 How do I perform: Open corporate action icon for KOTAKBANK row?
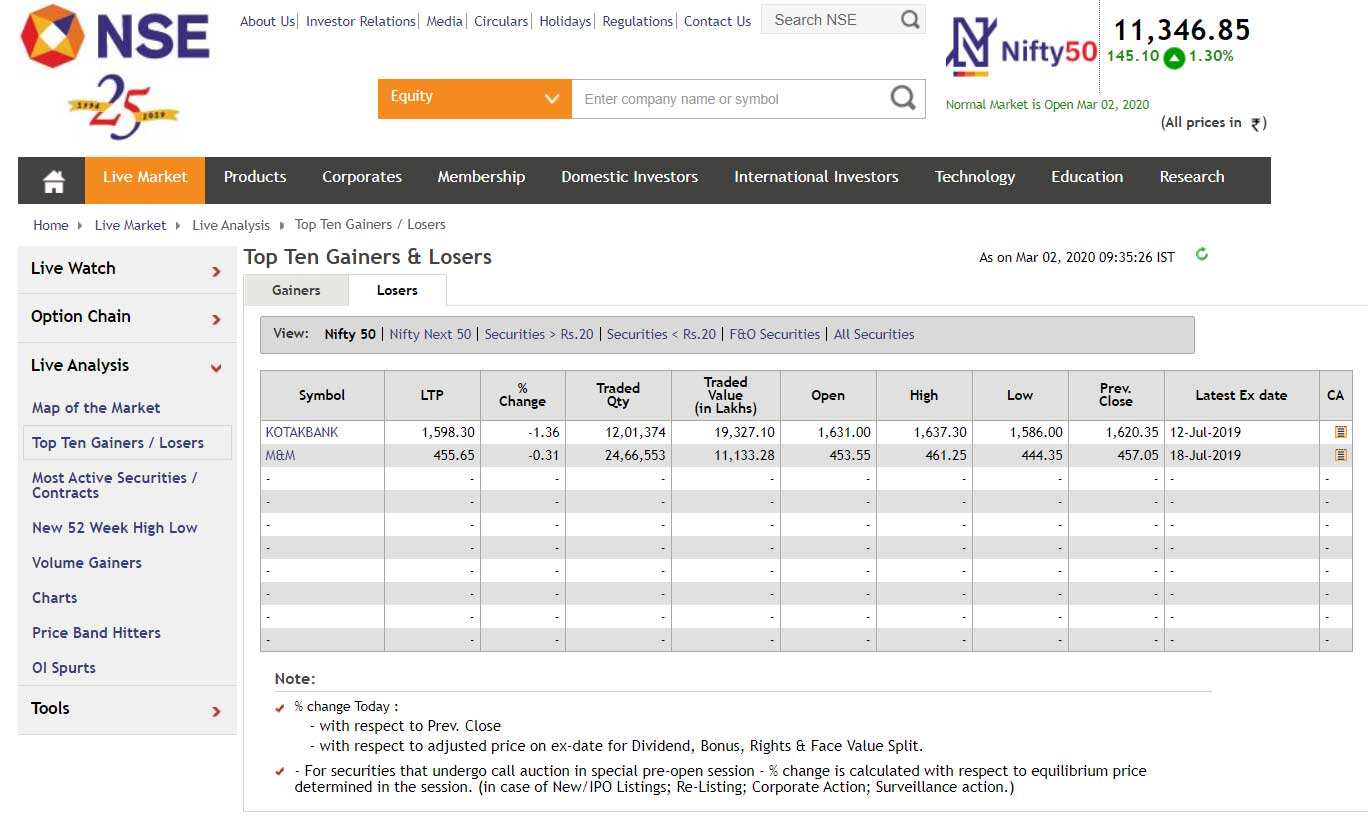tap(1341, 432)
